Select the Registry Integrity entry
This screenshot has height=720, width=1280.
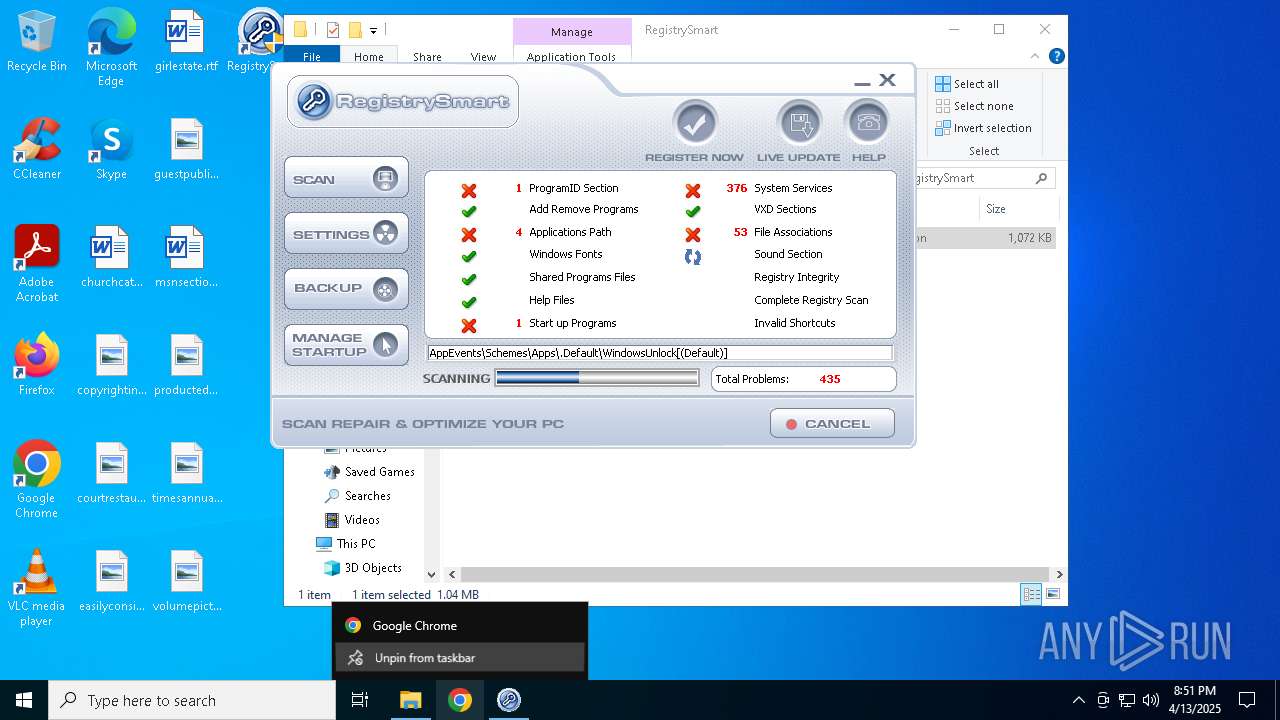pos(796,277)
